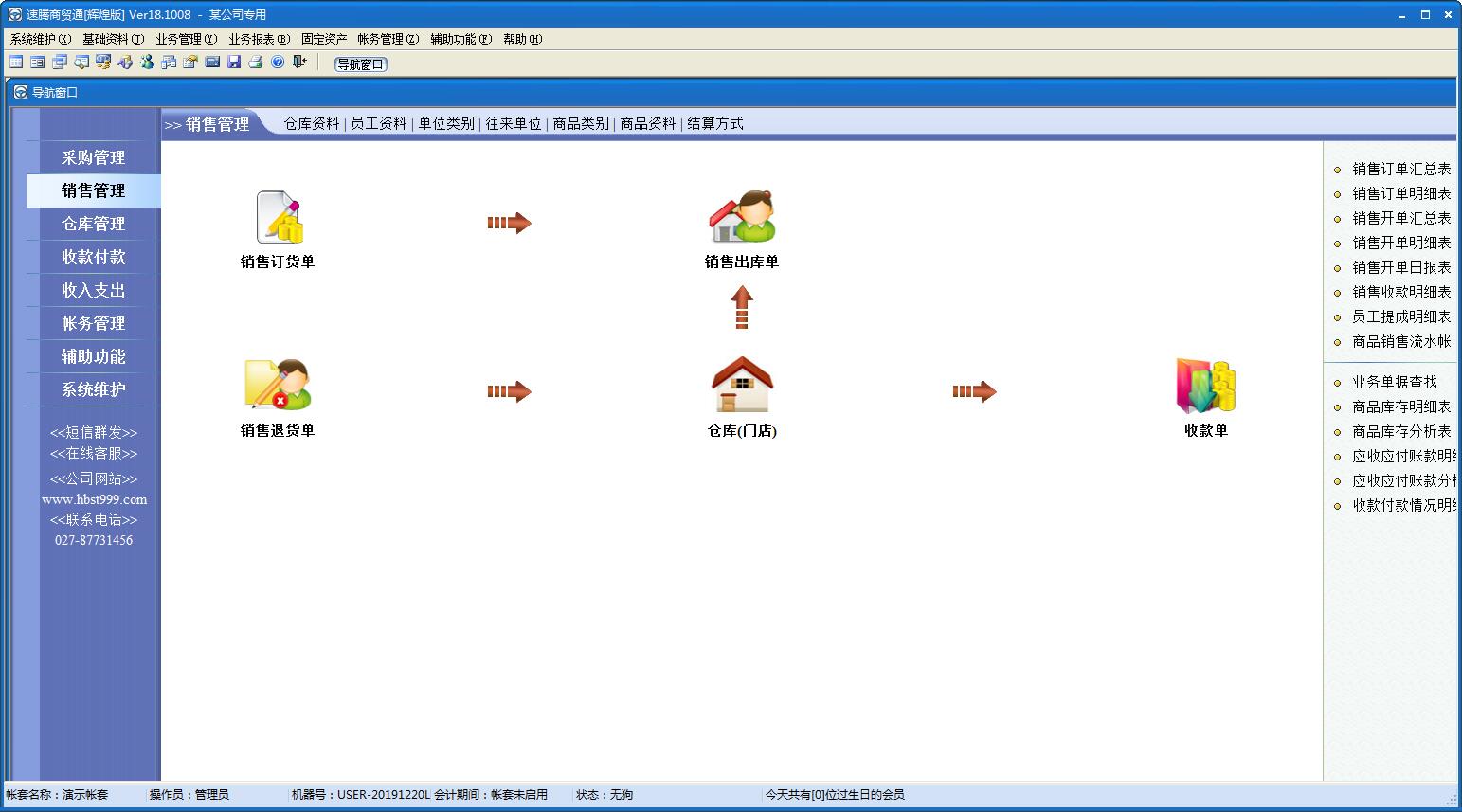
Task: Click the printer icon in the toolbar
Action: [256, 63]
